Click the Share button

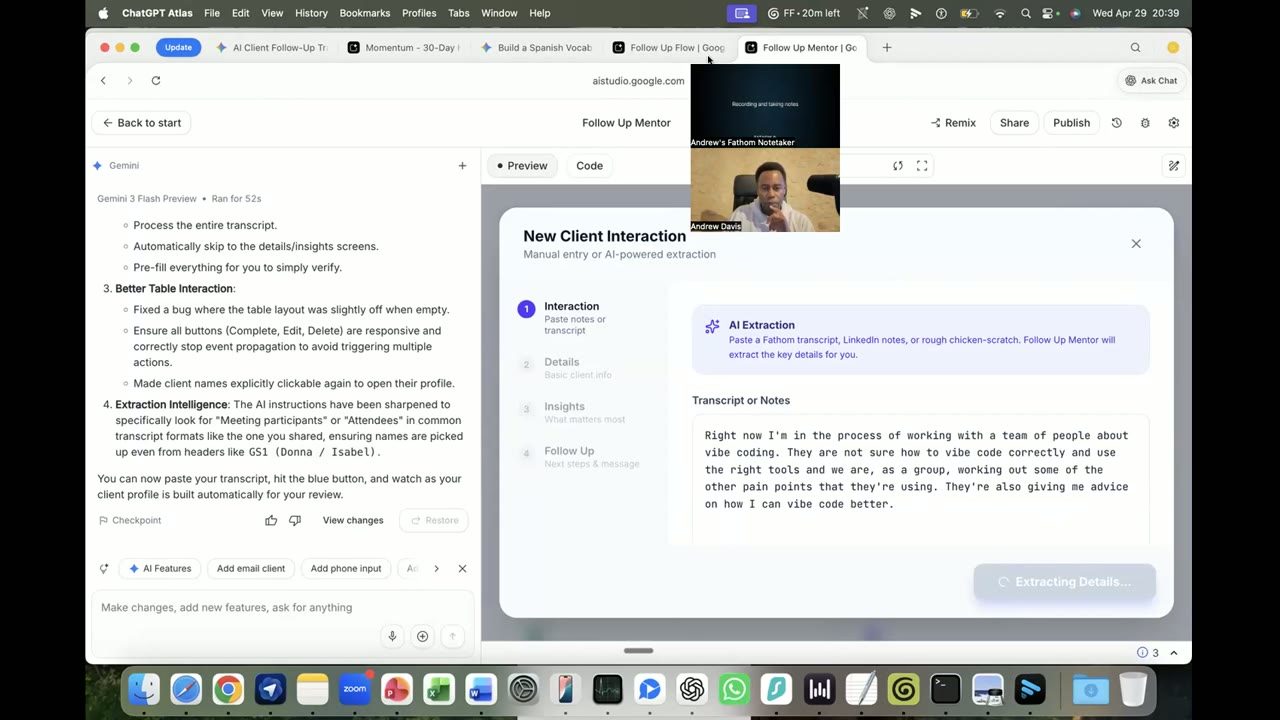(1014, 123)
